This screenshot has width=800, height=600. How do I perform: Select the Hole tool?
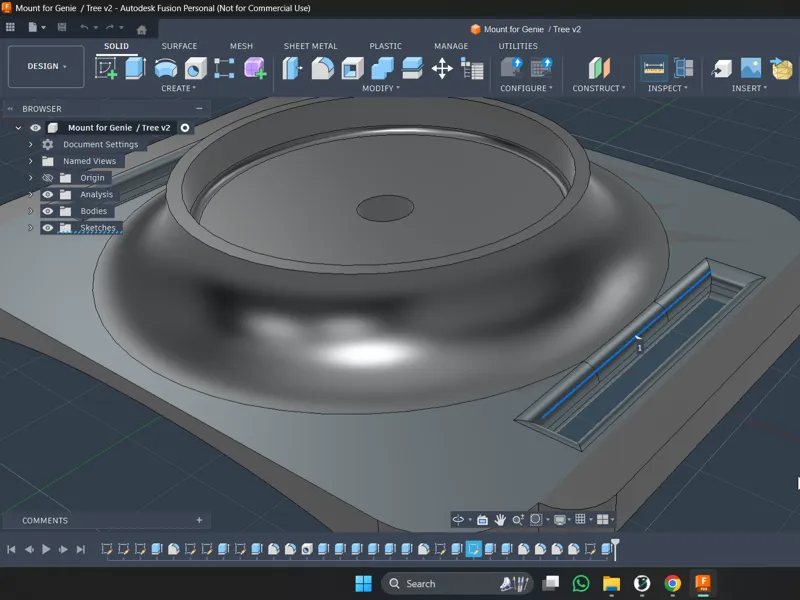coord(195,68)
